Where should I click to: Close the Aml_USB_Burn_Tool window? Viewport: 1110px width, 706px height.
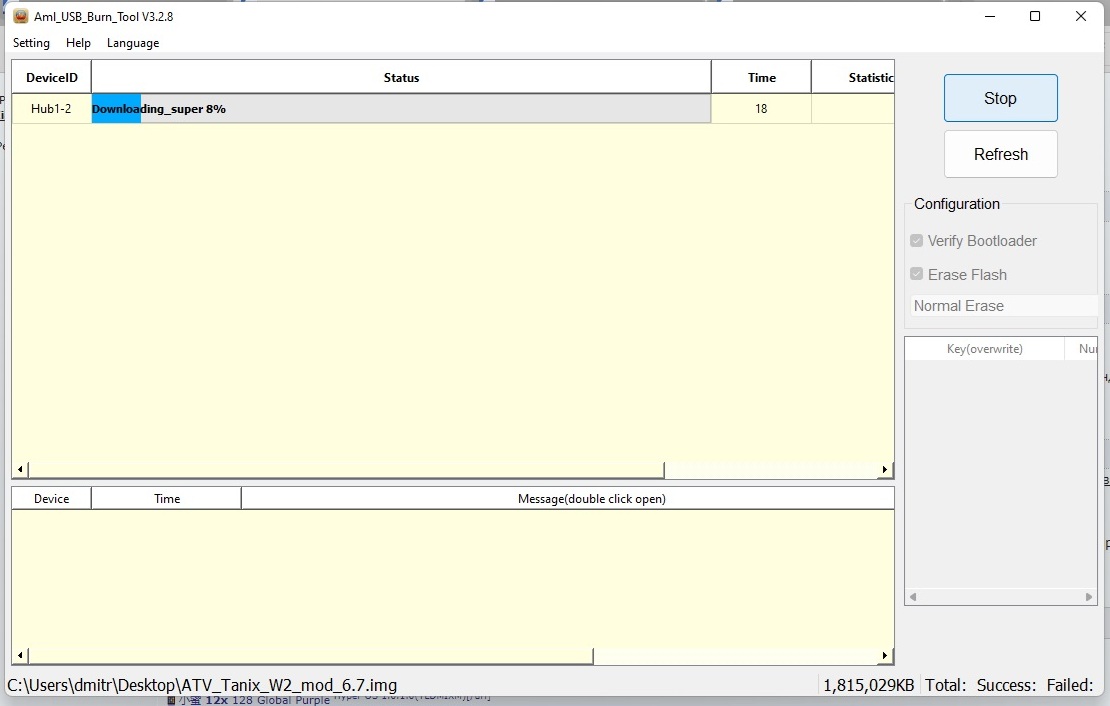pyautogui.click(x=1080, y=16)
